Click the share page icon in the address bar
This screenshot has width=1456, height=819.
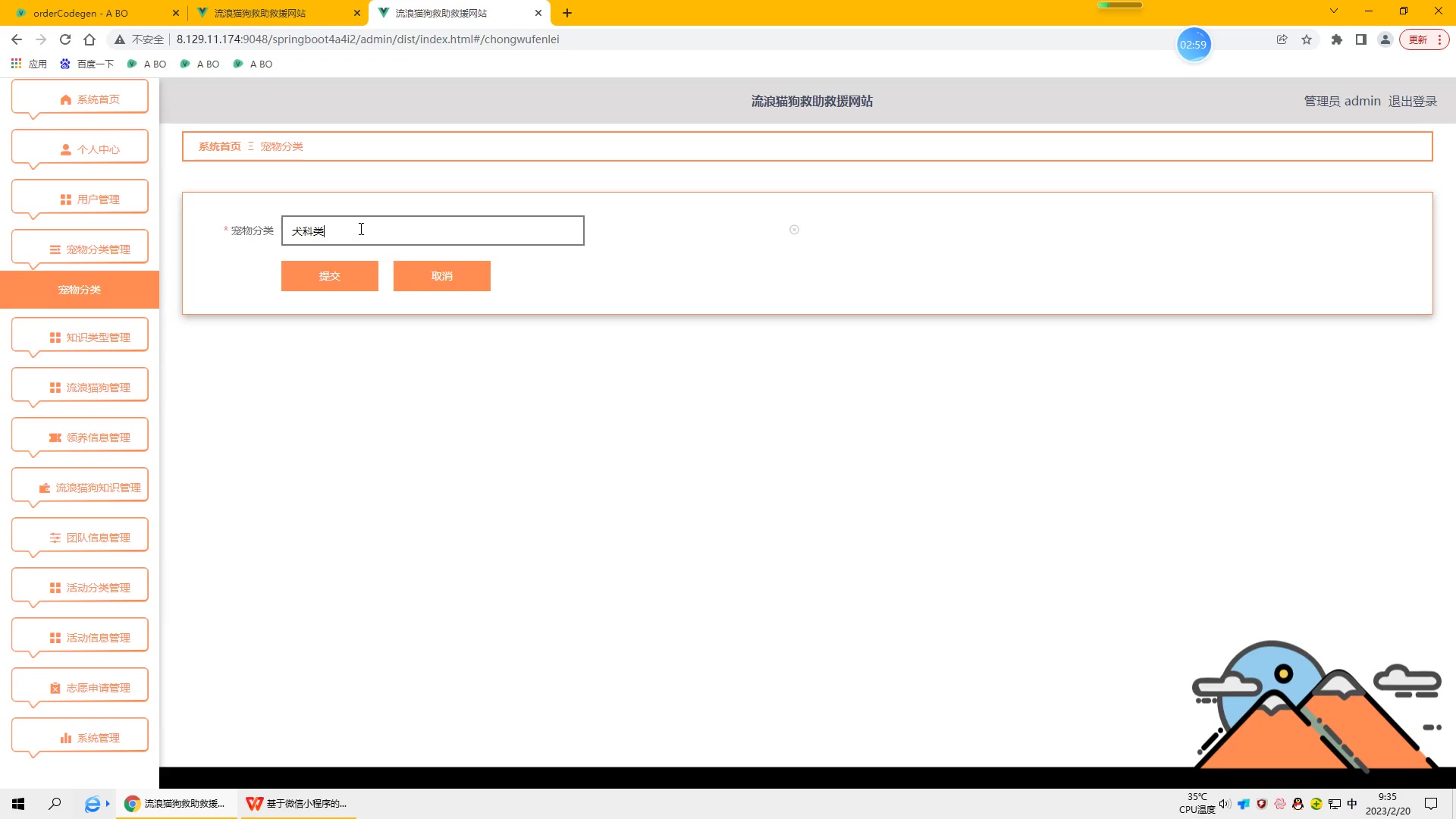pyautogui.click(x=1282, y=39)
